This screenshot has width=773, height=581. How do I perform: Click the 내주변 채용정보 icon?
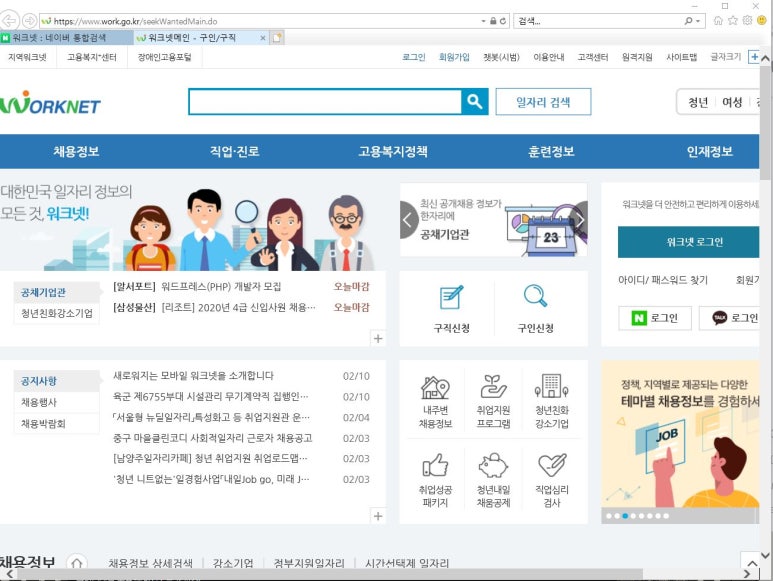point(435,387)
